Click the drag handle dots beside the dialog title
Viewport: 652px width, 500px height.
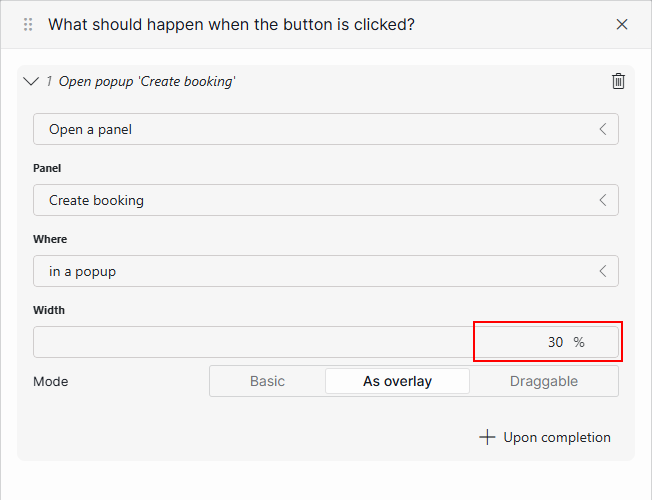(28, 25)
